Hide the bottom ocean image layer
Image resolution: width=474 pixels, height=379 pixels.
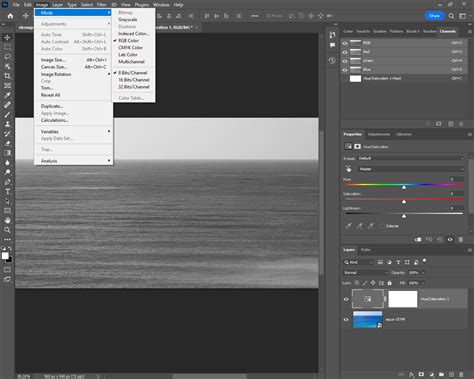[x=346, y=319]
